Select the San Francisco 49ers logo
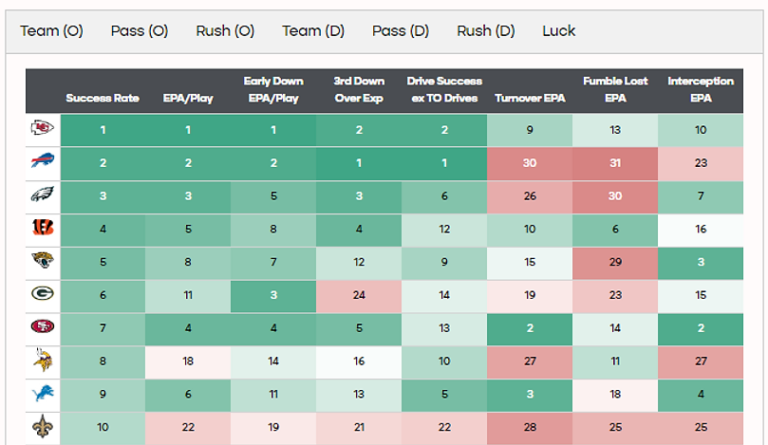Screen dimensions: 768x445 coord(43,327)
